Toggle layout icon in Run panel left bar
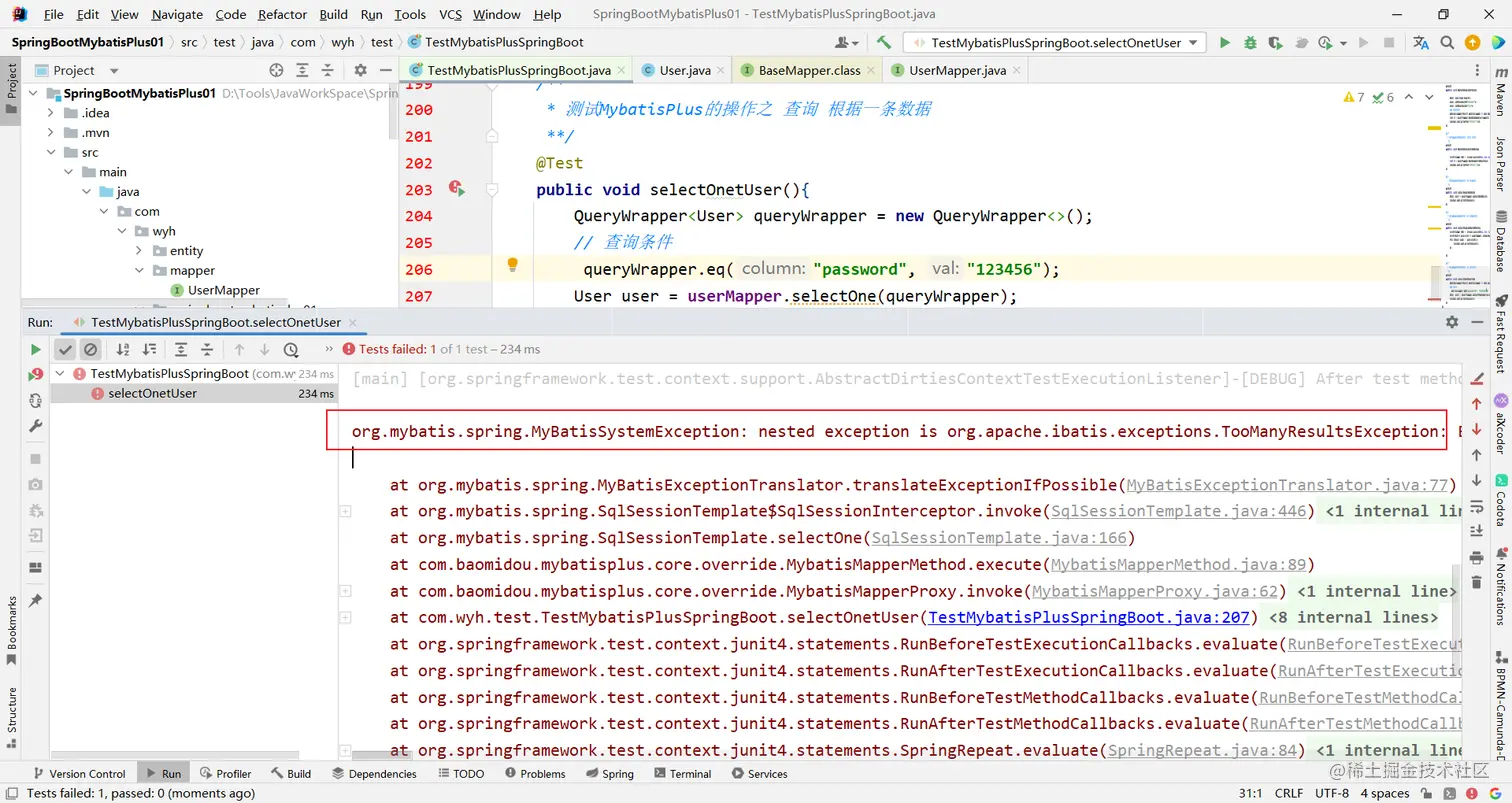 (x=35, y=567)
